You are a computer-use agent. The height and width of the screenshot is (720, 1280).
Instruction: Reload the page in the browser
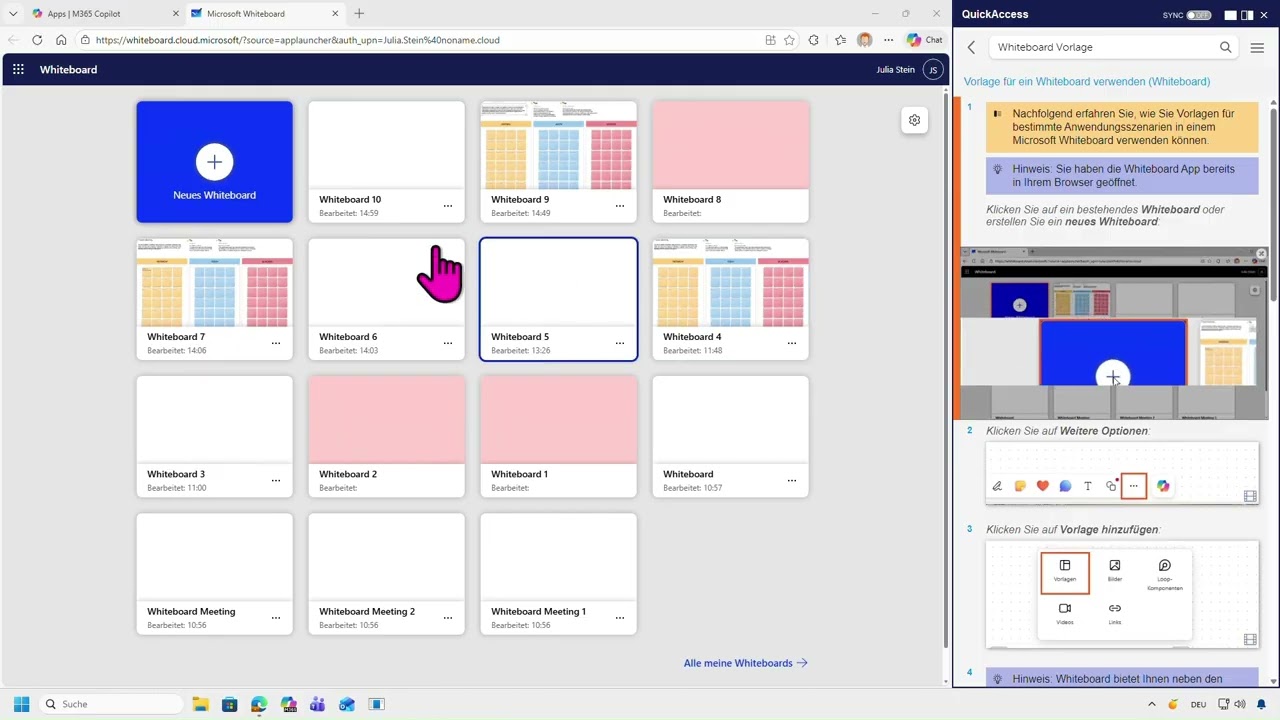click(x=37, y=40)
